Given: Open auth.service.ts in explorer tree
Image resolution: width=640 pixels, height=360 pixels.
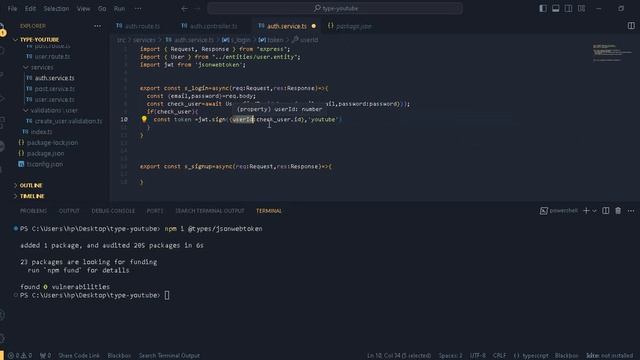Looking at the screenshot, I should tap(54, 78).
